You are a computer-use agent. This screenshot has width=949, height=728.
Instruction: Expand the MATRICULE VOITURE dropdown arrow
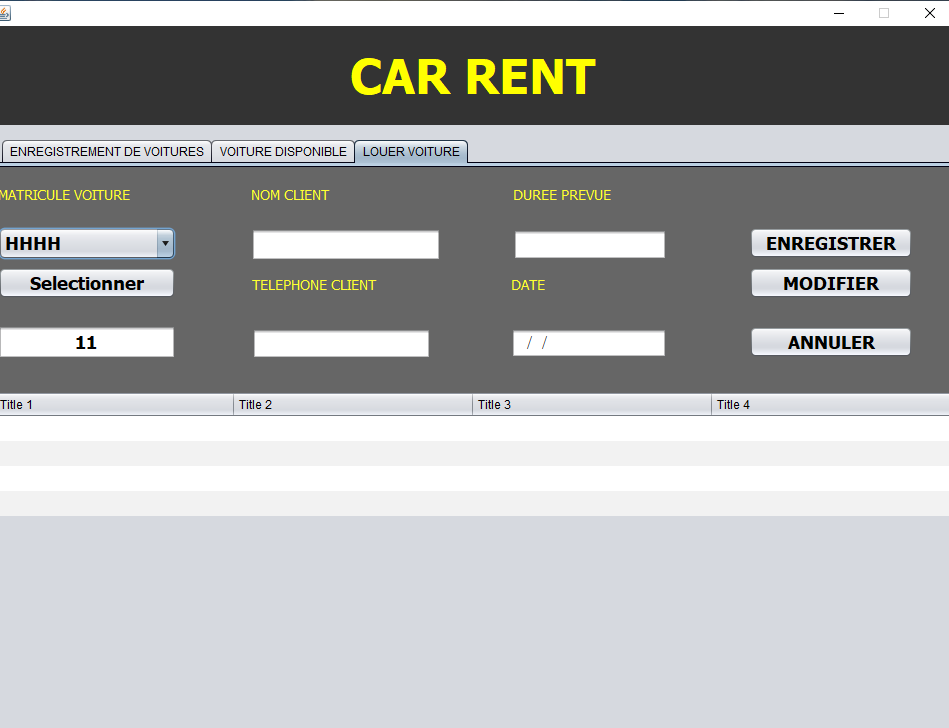click(165, 244)
